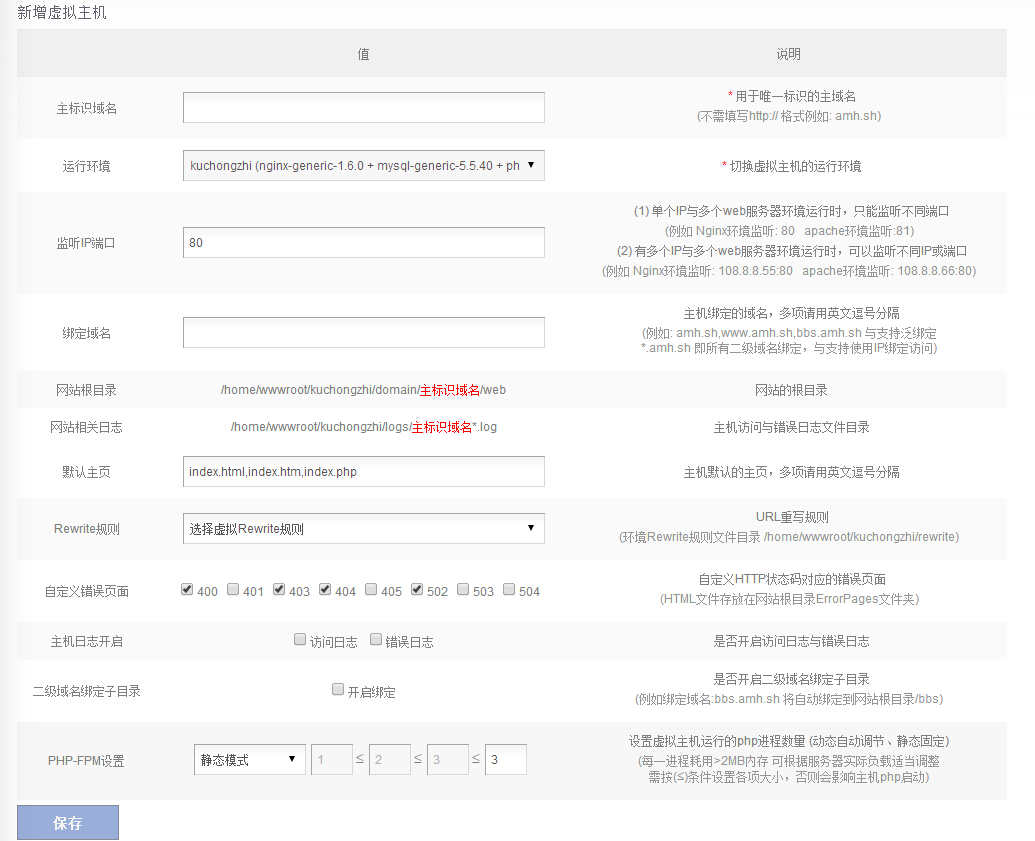
Task: Click the 保存 save button
Action: pos(68,823)
